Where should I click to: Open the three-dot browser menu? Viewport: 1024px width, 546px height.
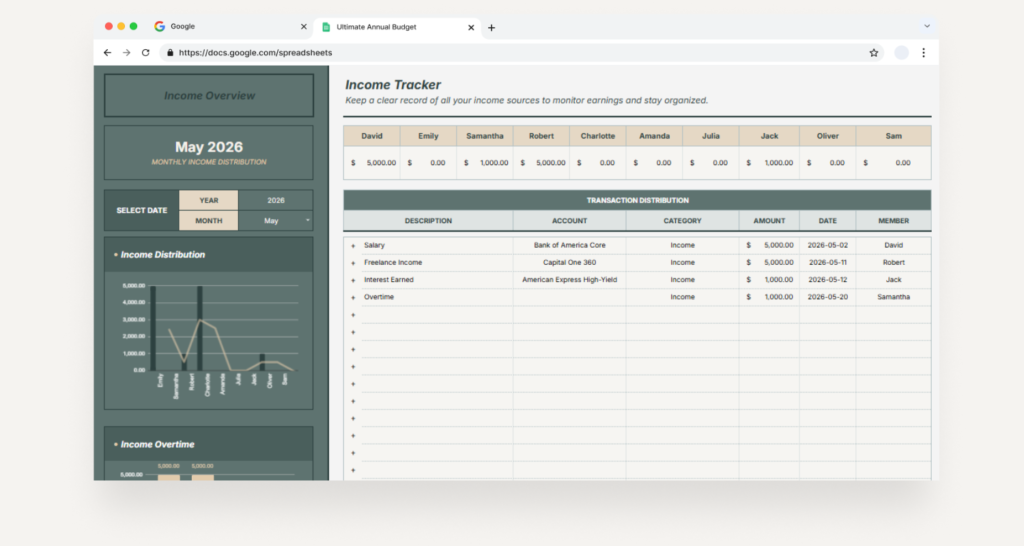[923, 53]
